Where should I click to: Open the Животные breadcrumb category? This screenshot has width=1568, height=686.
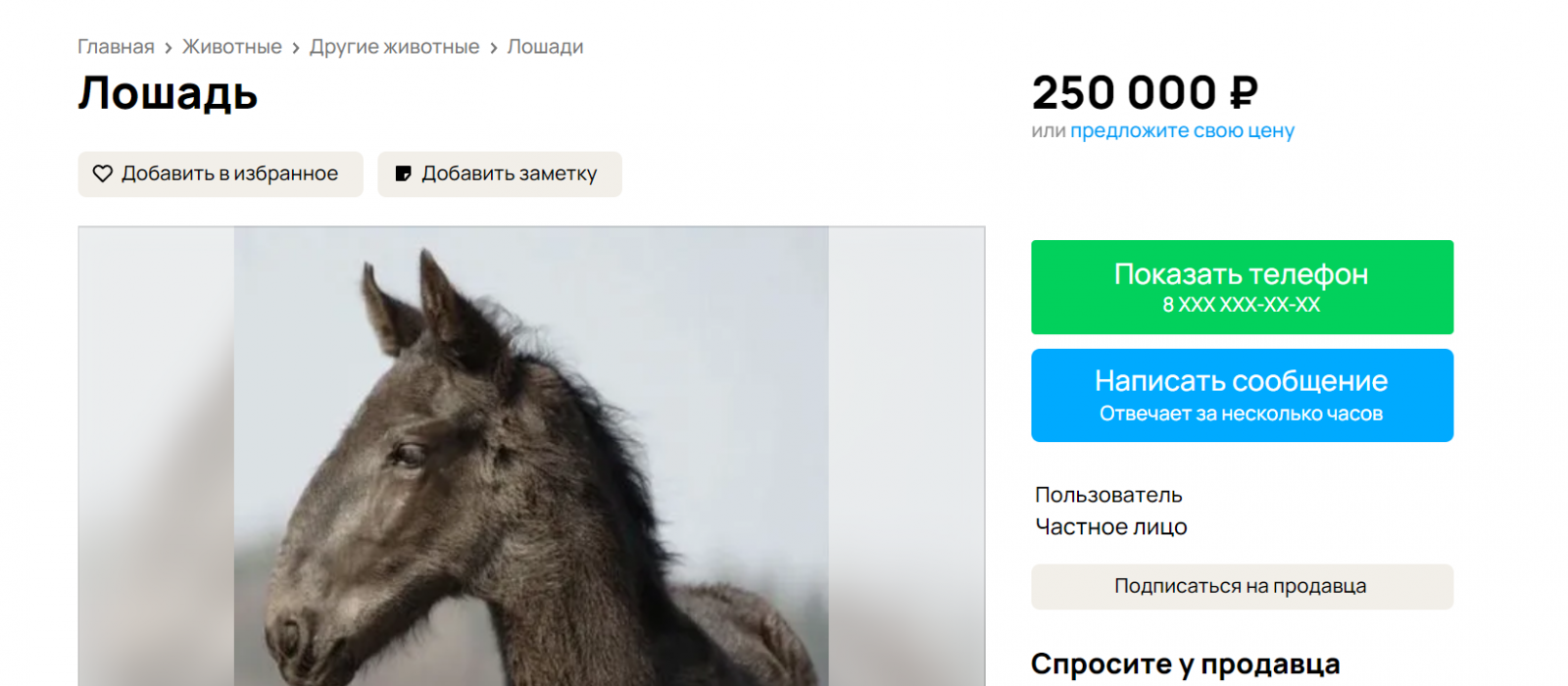232,47
